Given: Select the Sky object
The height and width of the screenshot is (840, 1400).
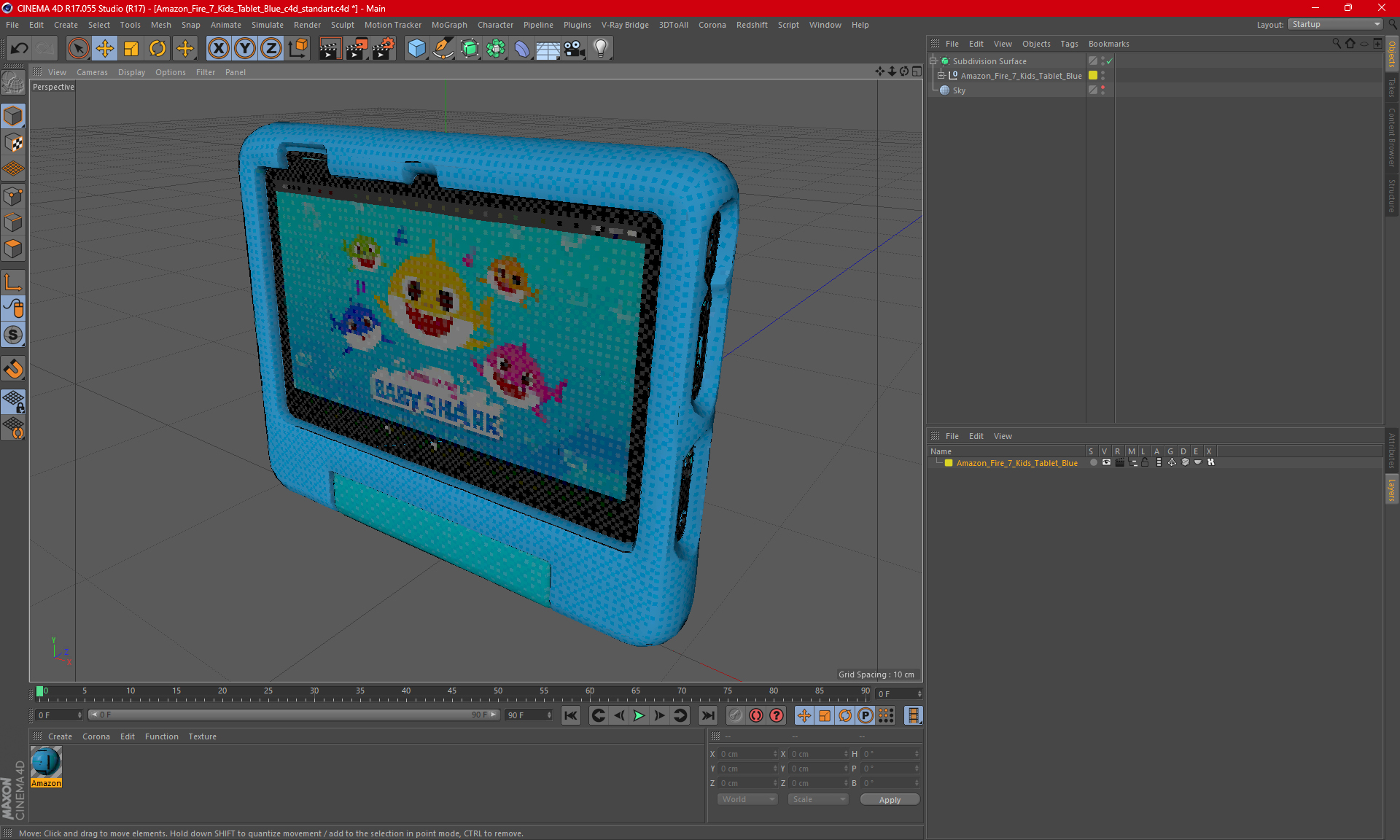Looking at the screenshot, I should click(959, 90).
